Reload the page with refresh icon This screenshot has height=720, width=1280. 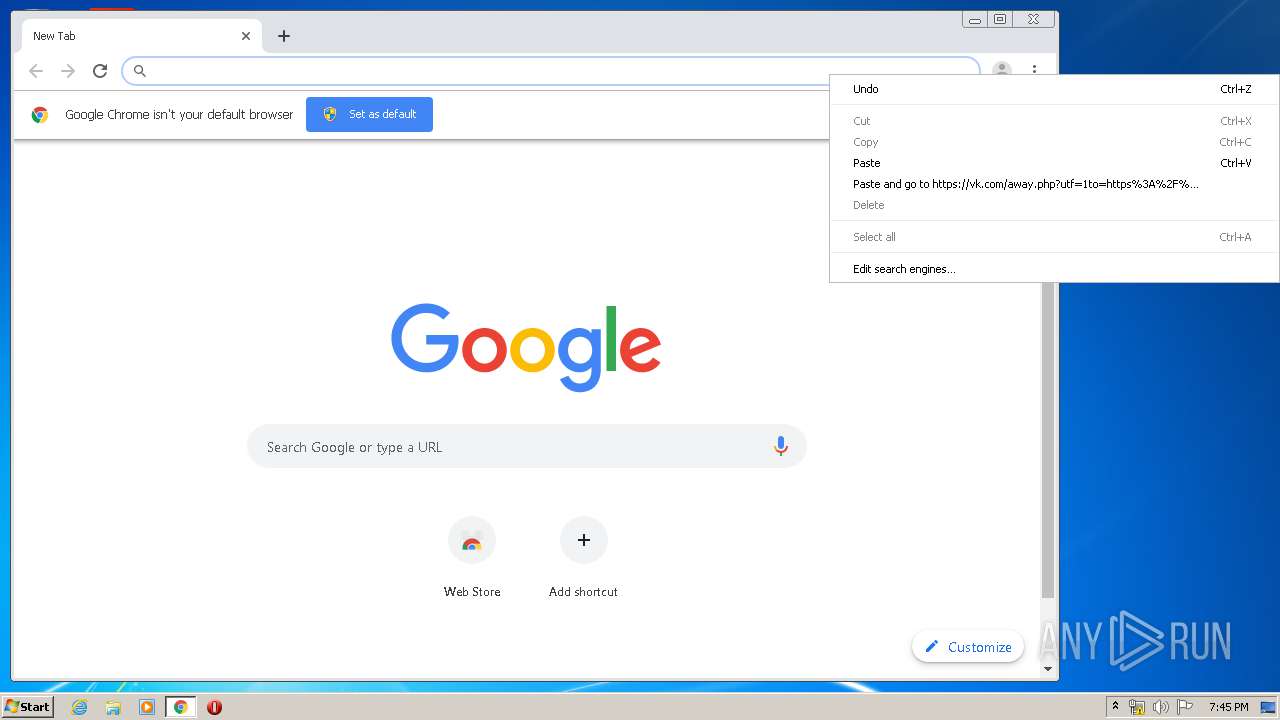coord(100,71)
